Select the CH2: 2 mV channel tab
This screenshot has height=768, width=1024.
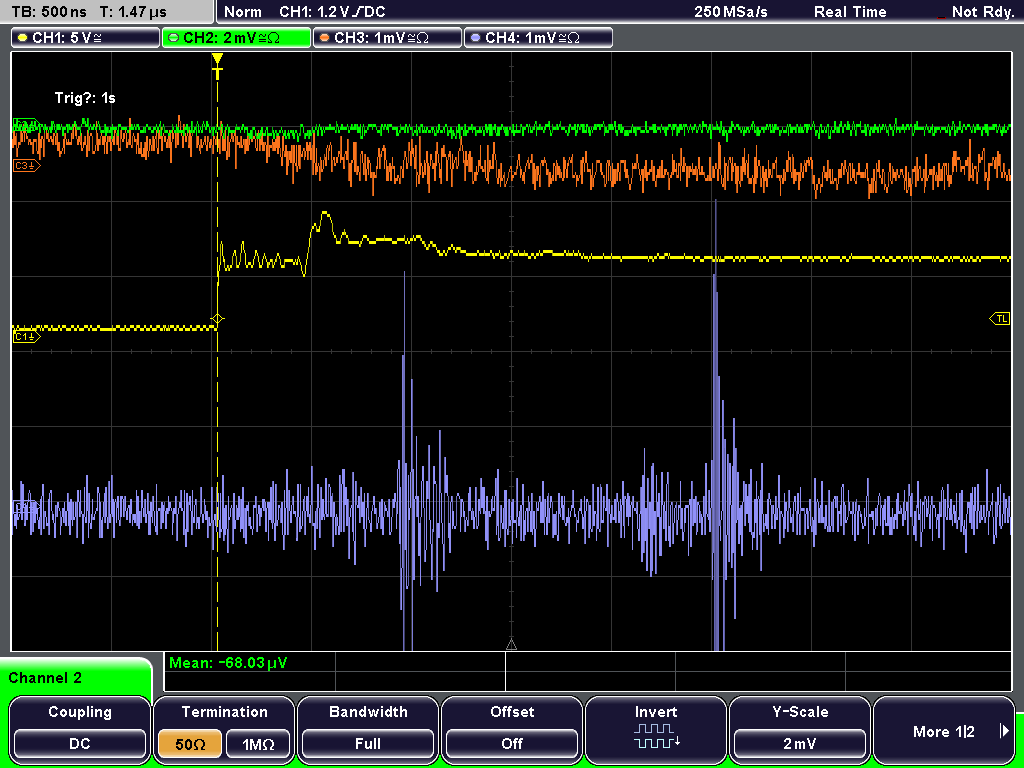pyautogui.click(x=236, y=37)
